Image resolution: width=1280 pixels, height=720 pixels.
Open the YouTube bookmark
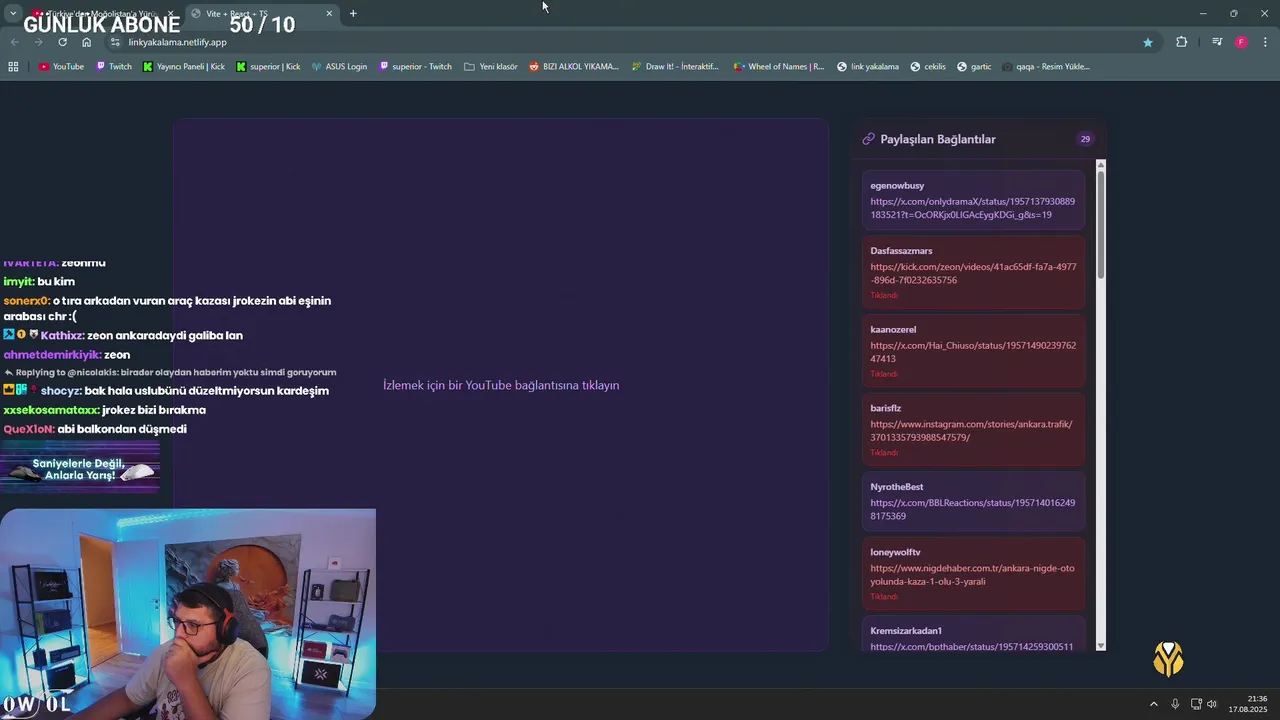61,67
